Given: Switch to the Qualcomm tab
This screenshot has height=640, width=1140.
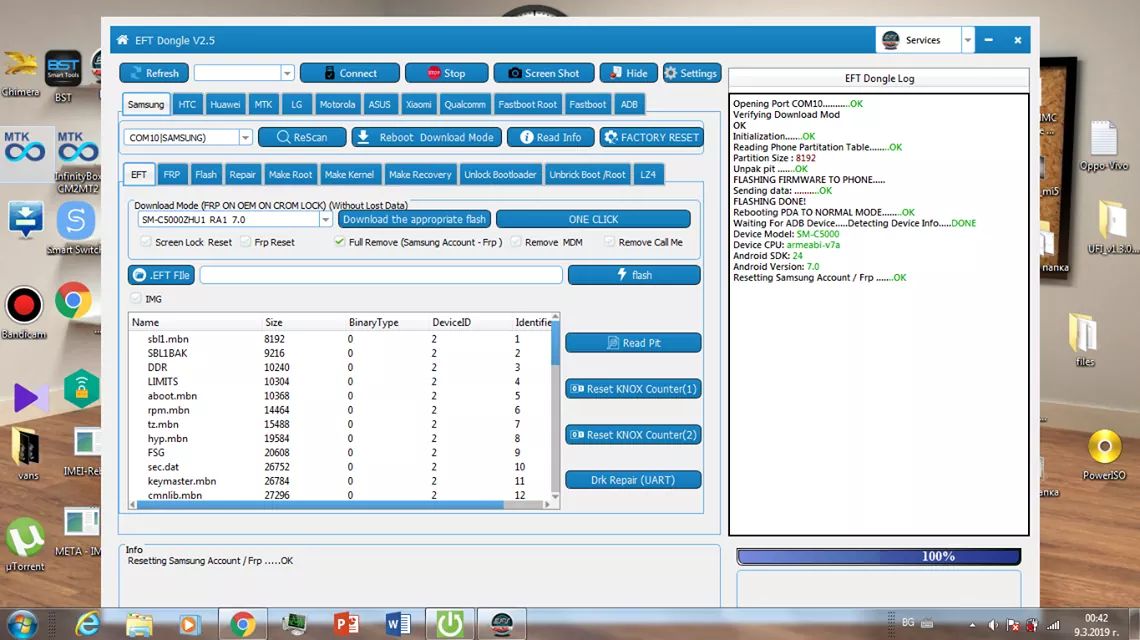Looking at the screenshot, I should tap(465, 104).
